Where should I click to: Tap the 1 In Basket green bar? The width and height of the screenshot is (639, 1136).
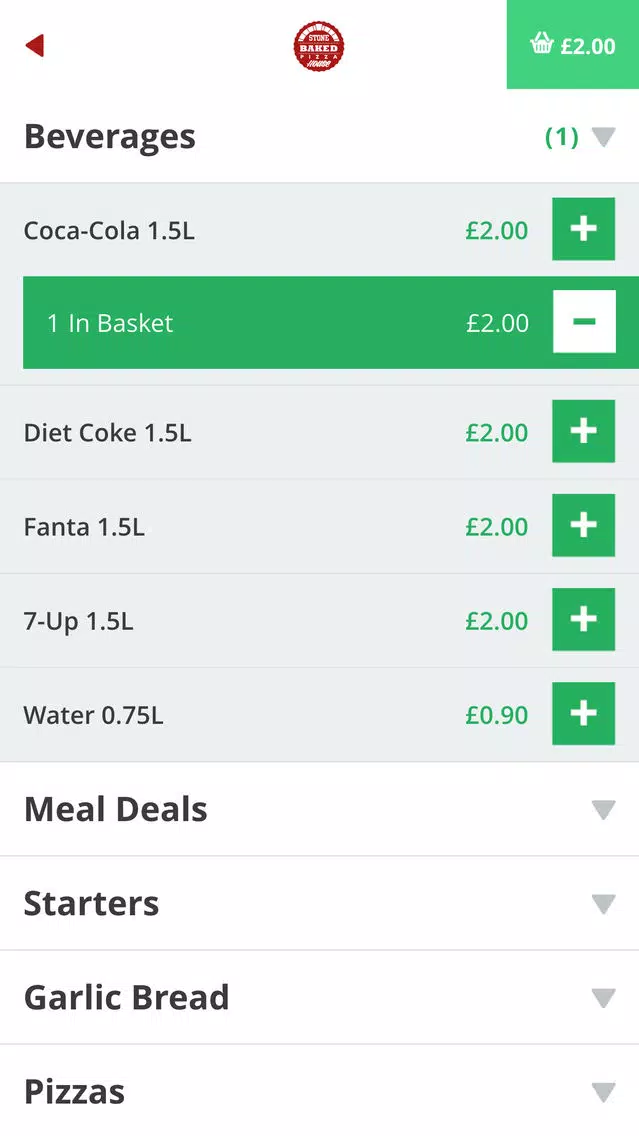coord(331,322)
